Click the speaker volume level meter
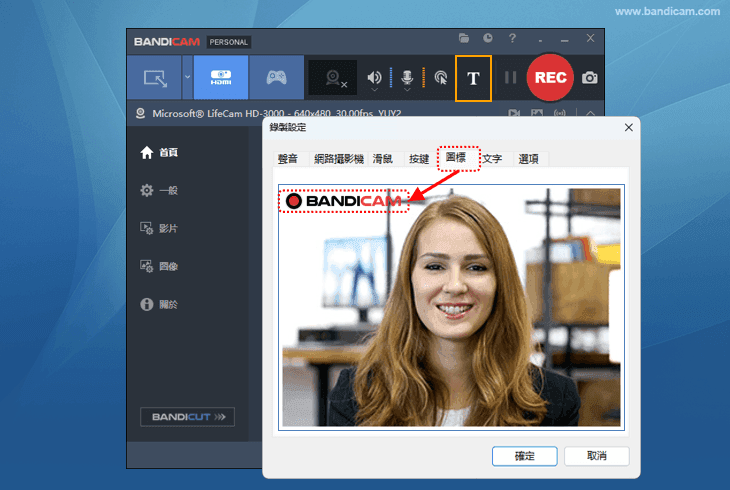Screen dimensions: 730x490 click(x=391, y=77)
